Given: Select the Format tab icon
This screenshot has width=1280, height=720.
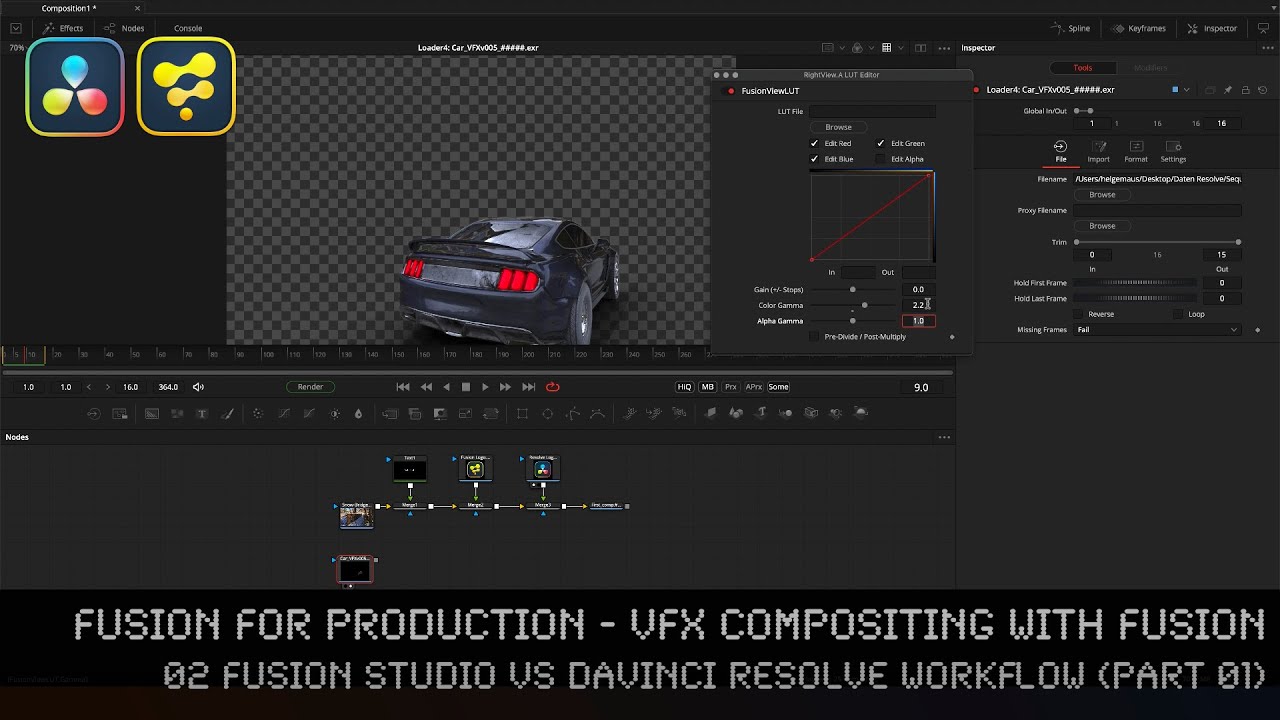Looking at the screenshot, I should tap(1136, 151).
